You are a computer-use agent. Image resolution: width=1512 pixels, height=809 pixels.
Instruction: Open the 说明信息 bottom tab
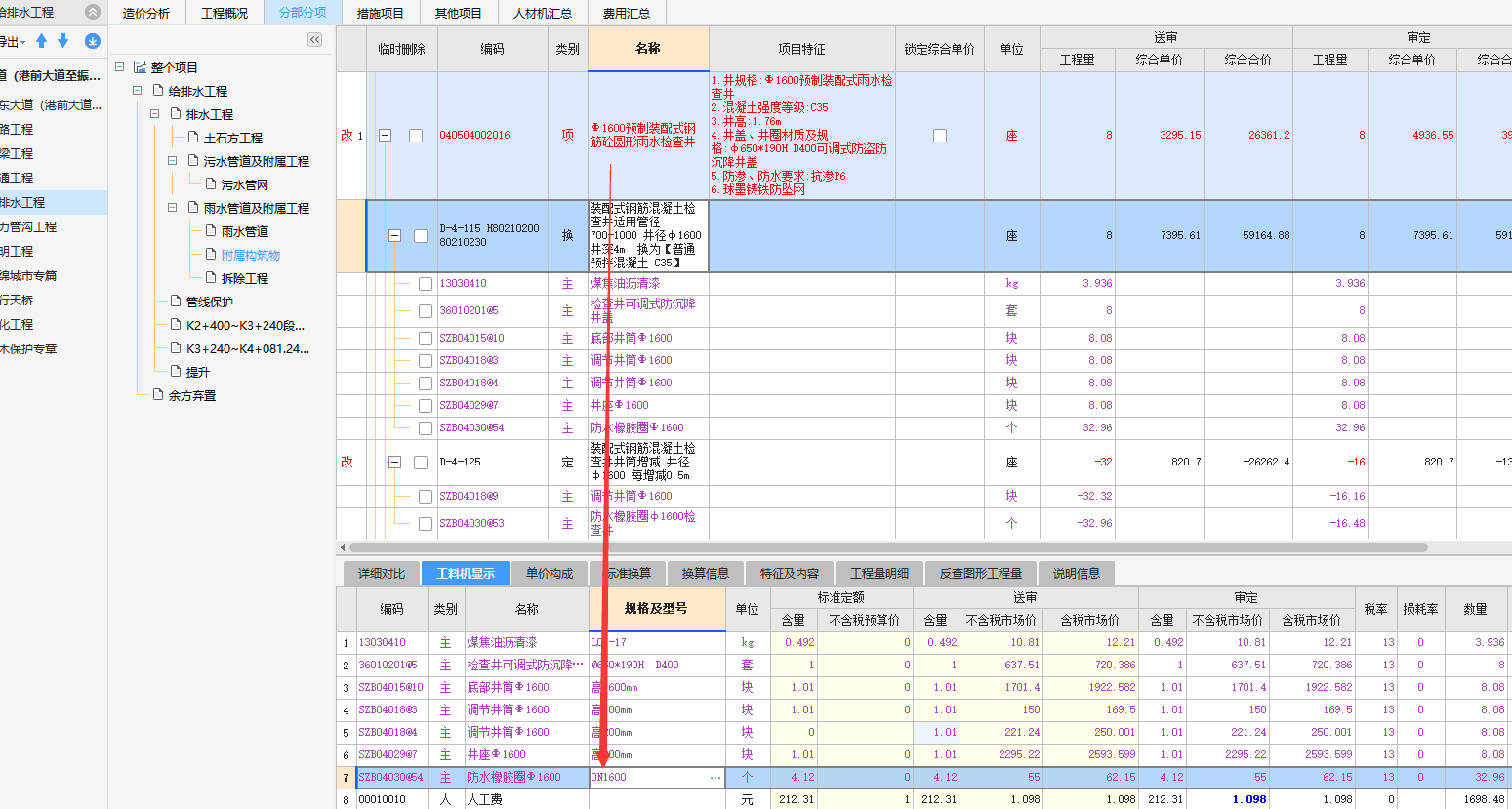[x=1077, y=573]
